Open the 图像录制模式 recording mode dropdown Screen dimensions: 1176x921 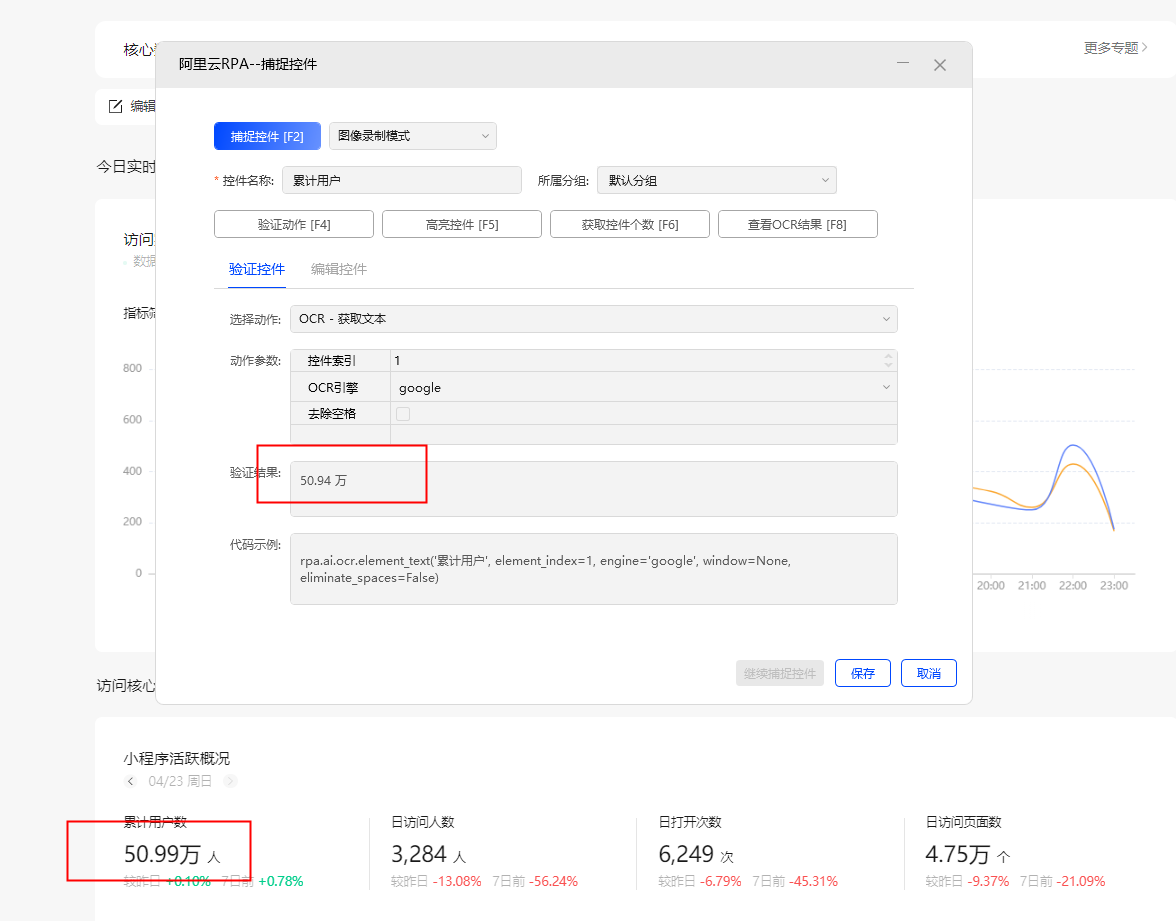(412, 136)
